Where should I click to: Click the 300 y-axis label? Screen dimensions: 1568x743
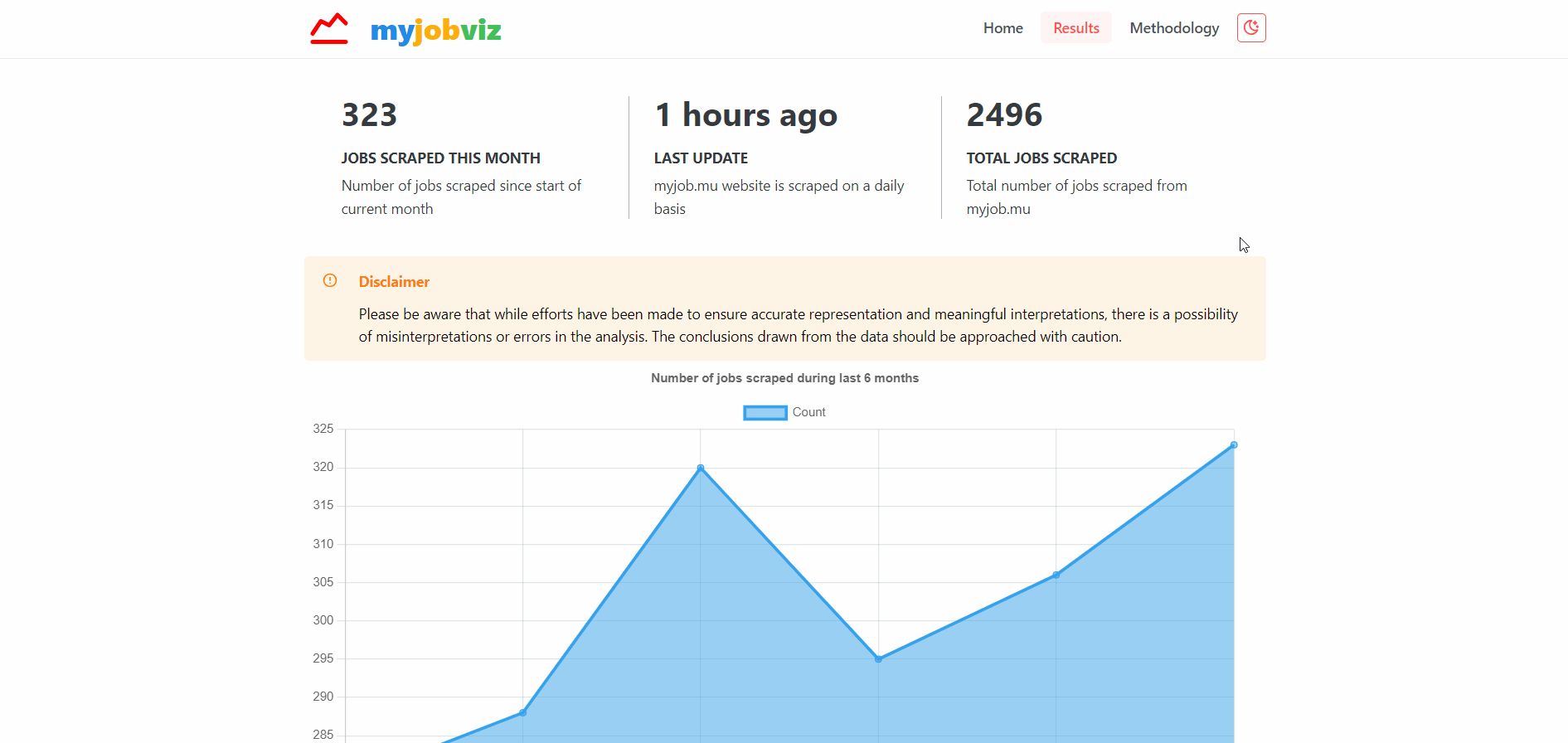323,620
